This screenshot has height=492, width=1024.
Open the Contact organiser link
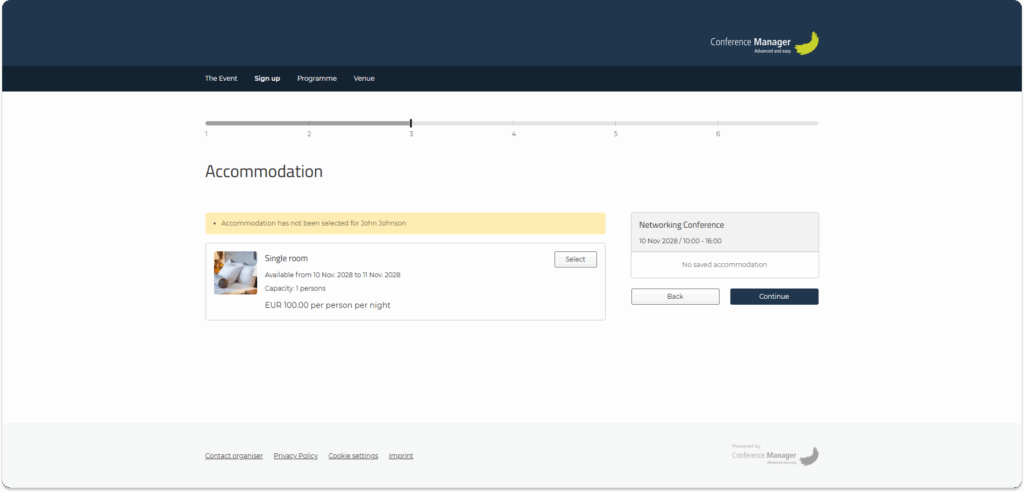pyautogui.click(x=234, y=456)
